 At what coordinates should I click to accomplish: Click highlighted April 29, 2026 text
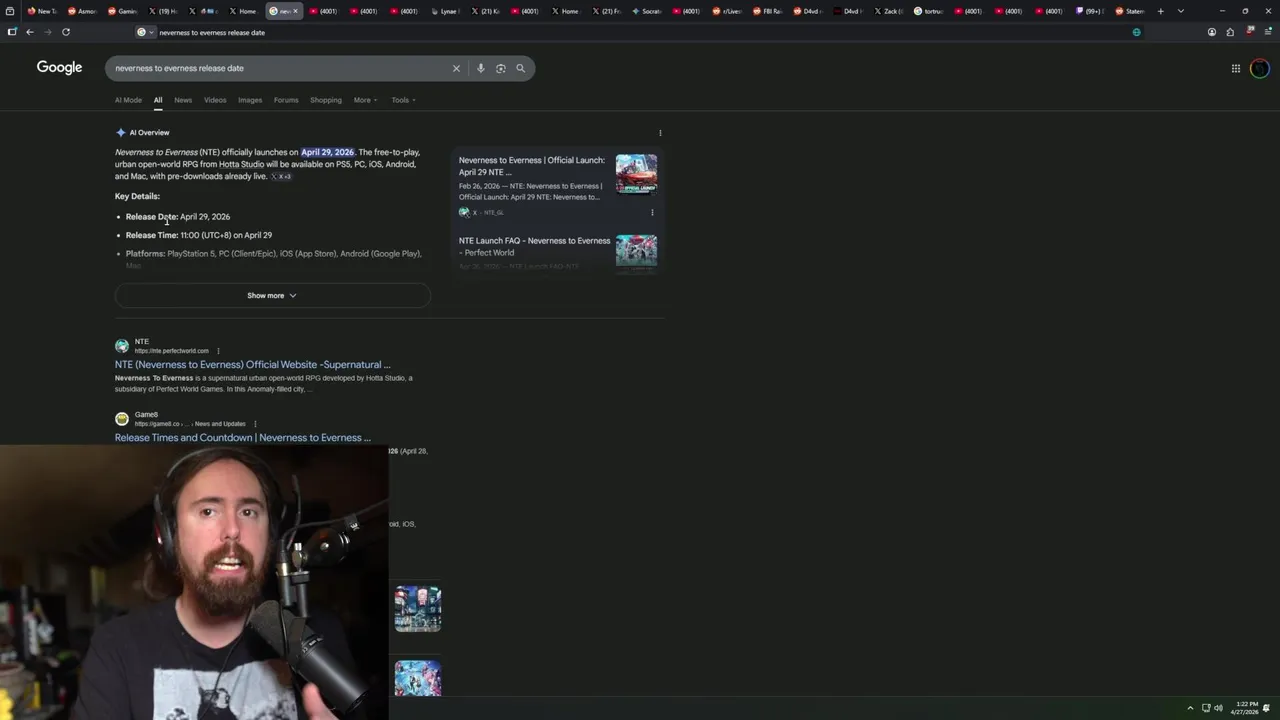tap(328, 152)
